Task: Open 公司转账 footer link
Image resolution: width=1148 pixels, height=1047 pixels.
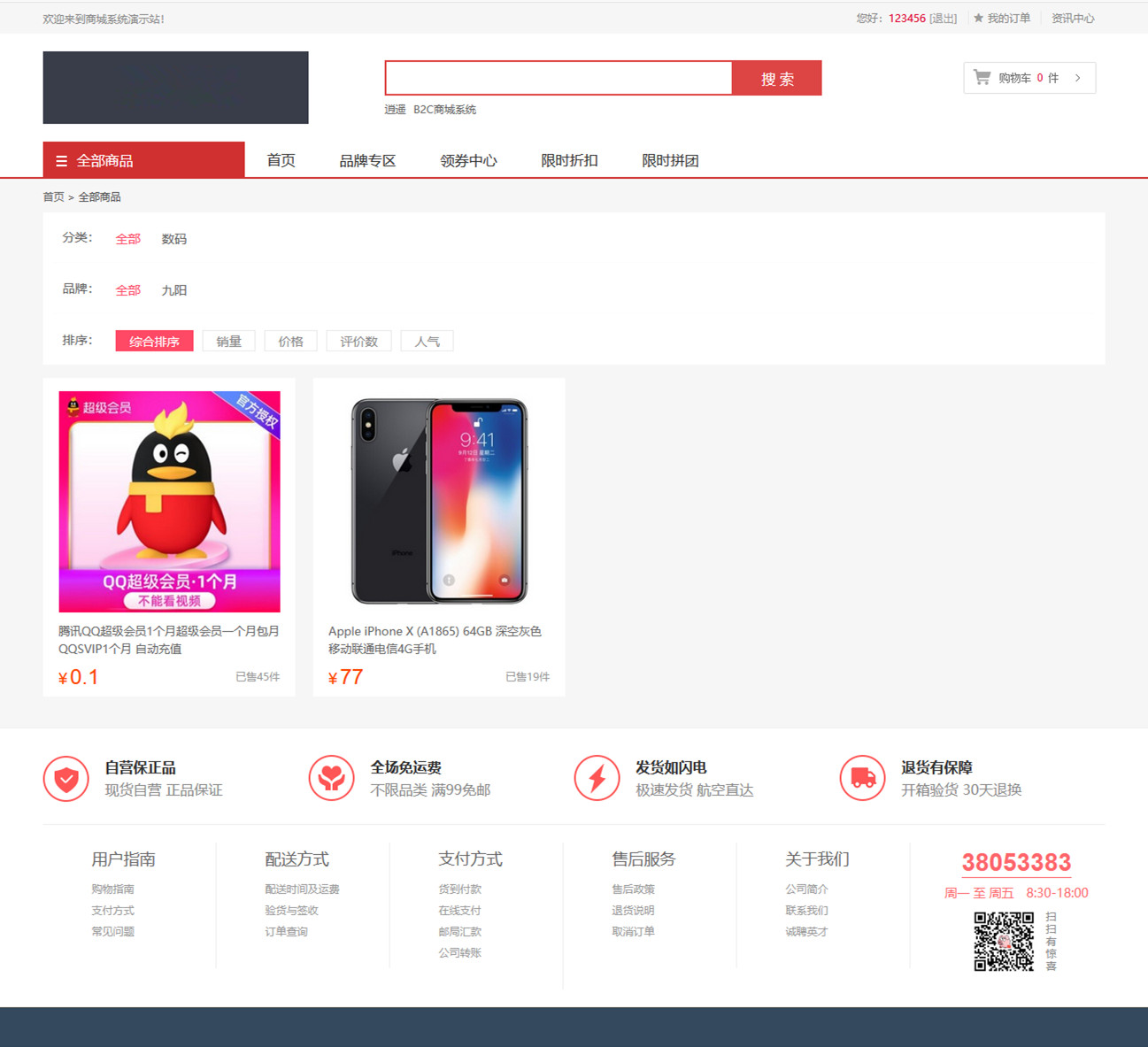Action: tap(459, 953)
